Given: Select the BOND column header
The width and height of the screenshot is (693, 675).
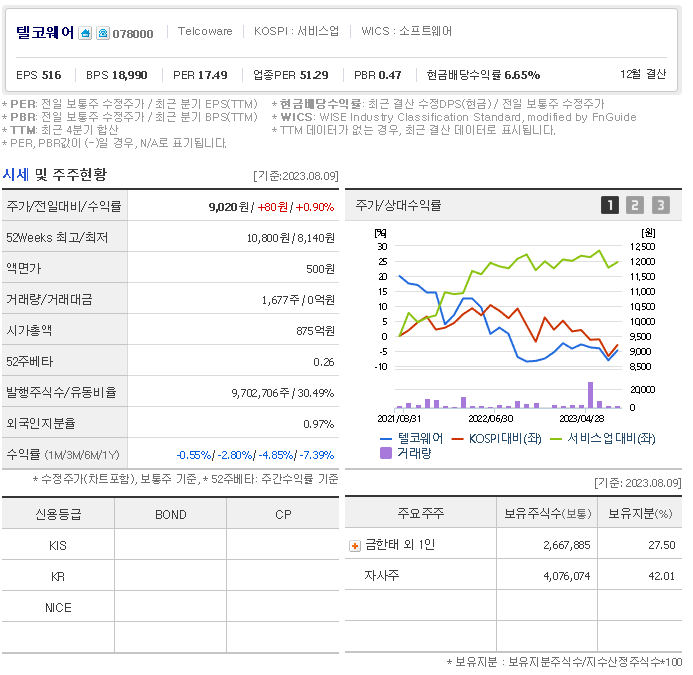Looking at the screenshot, I should (171, 515).
